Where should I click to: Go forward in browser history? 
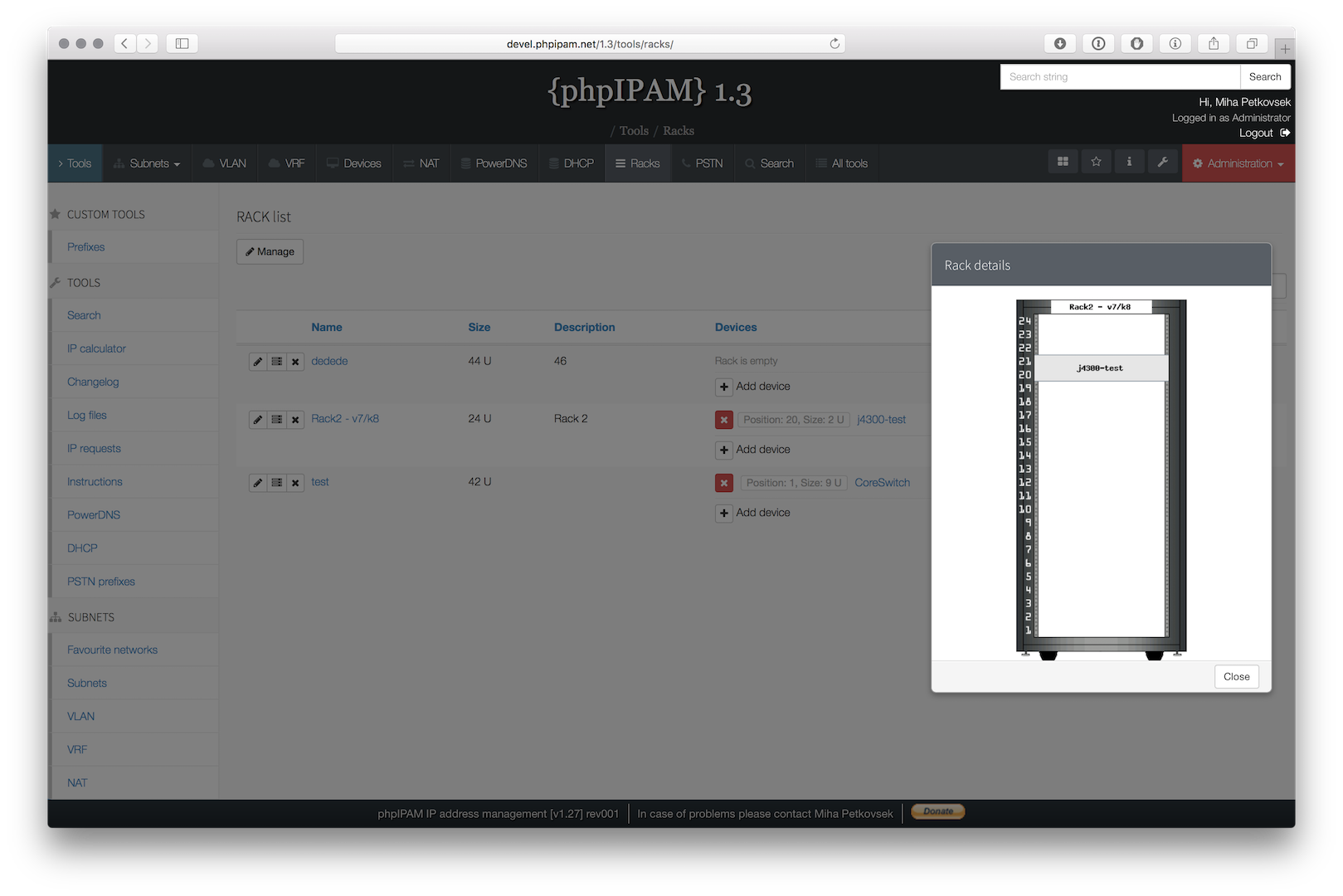click(148, 43)
